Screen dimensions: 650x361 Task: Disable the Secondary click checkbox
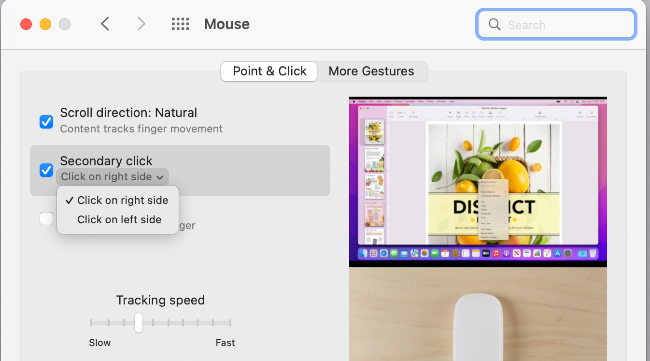point(46,170)
